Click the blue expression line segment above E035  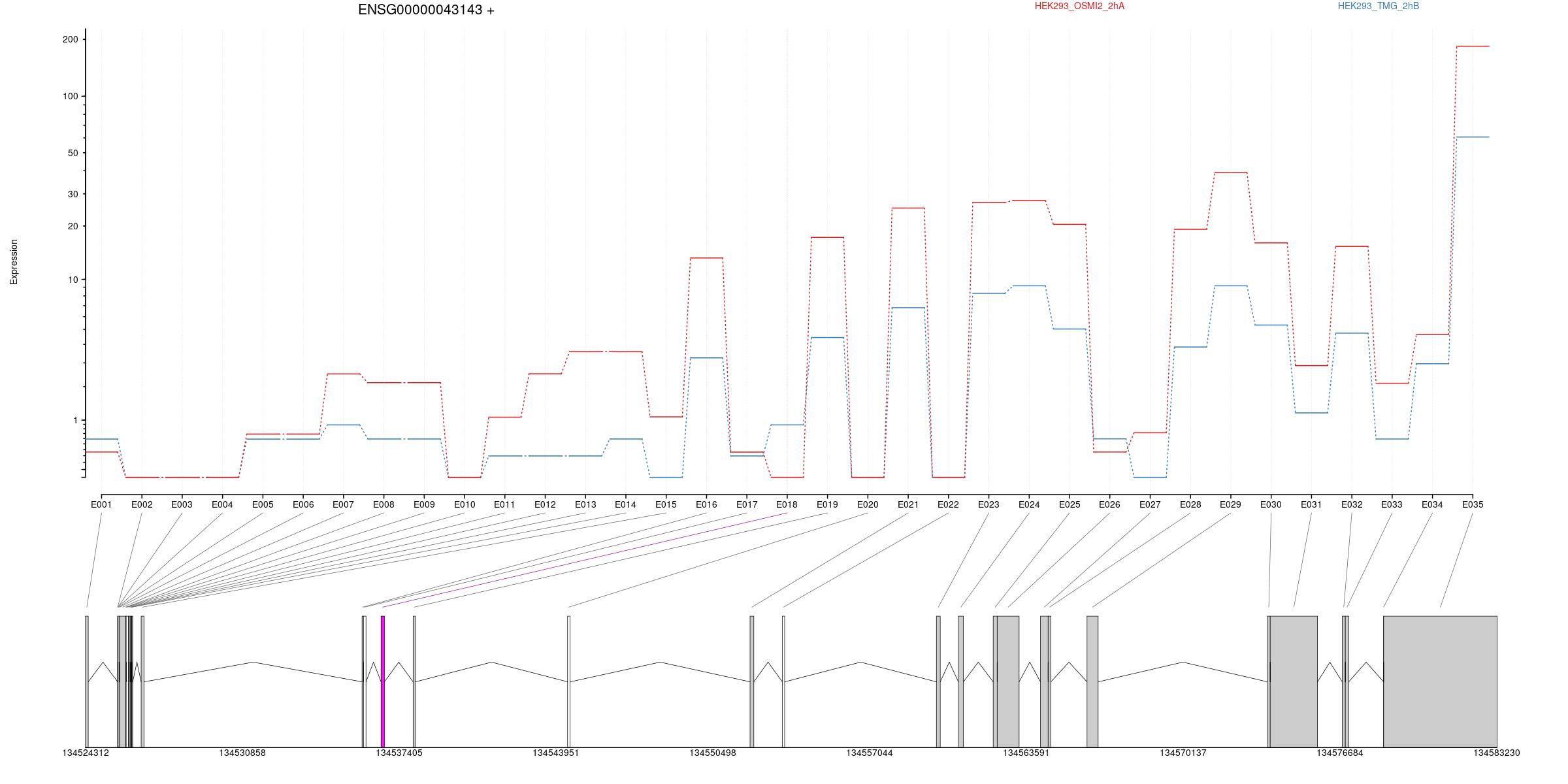1473,137
